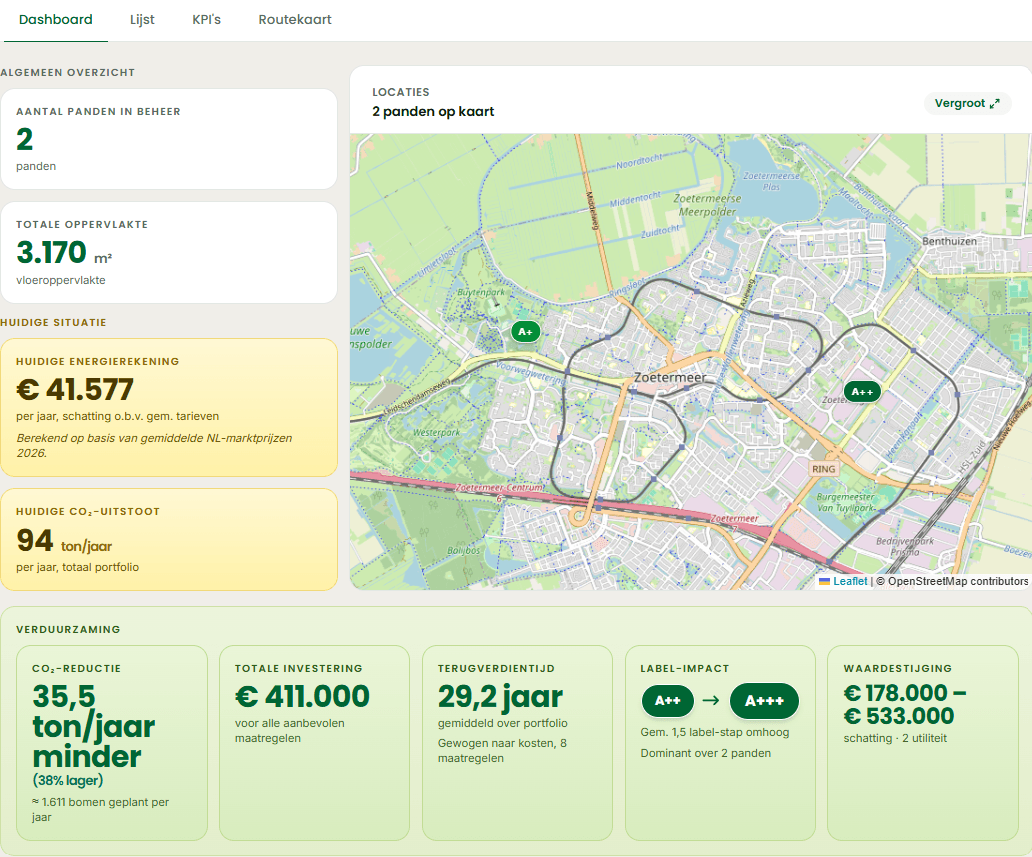Click the 'RING' road label on map
The width and height of the screenshot is (1032, 857).
tap(823, 469)
